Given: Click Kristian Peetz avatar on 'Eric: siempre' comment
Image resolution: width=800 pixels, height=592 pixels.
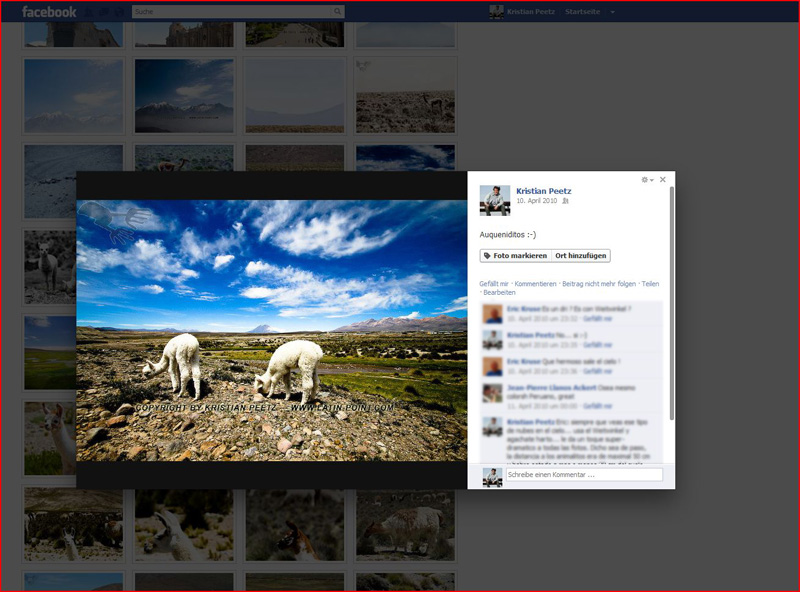Looking at the screenshot, I should (492, 427).
